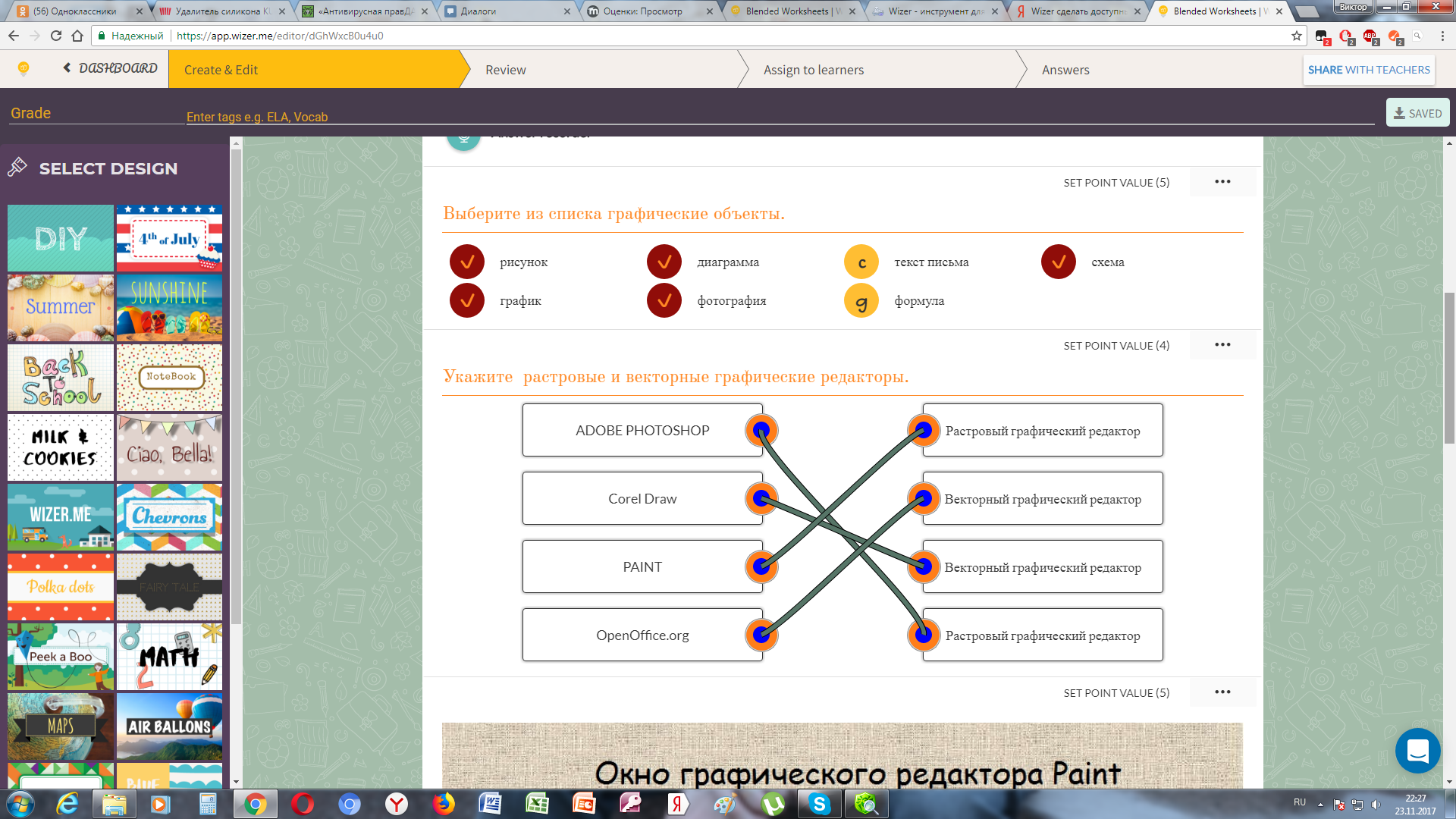This screenshot has width=1456, height=819.
Task: Toggle the 'текст письма' option circle
Action: pos(861,262)
